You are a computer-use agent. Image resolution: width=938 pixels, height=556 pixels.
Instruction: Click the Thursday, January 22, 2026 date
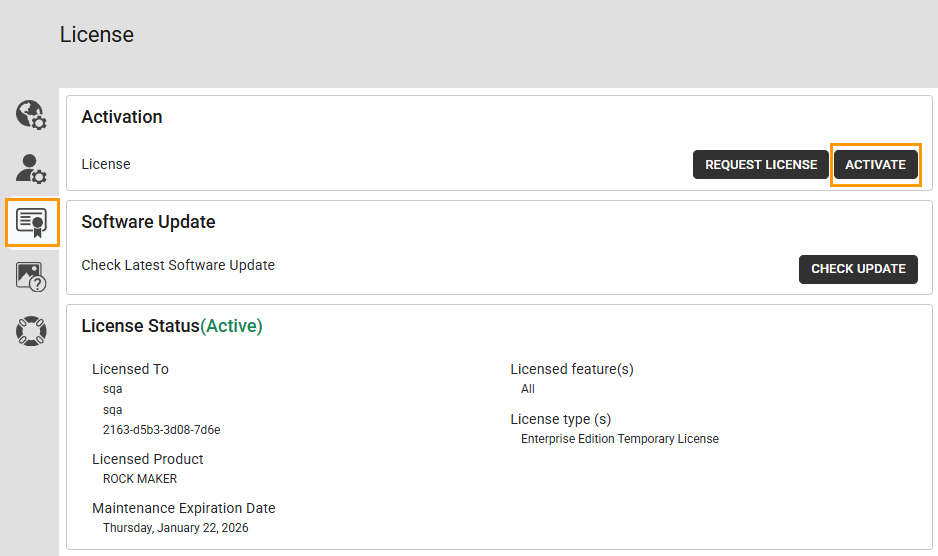[x=176, y=528]
